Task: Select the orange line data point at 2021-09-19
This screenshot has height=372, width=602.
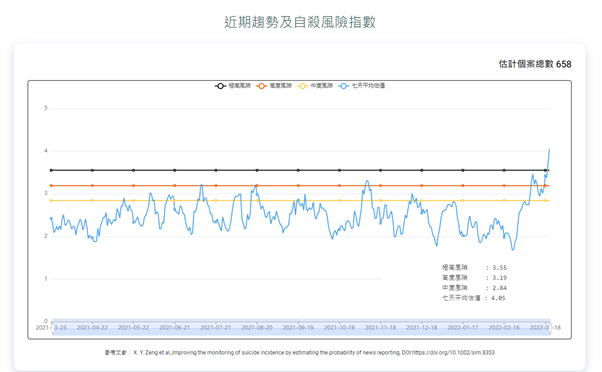Action: pos(298,185)
